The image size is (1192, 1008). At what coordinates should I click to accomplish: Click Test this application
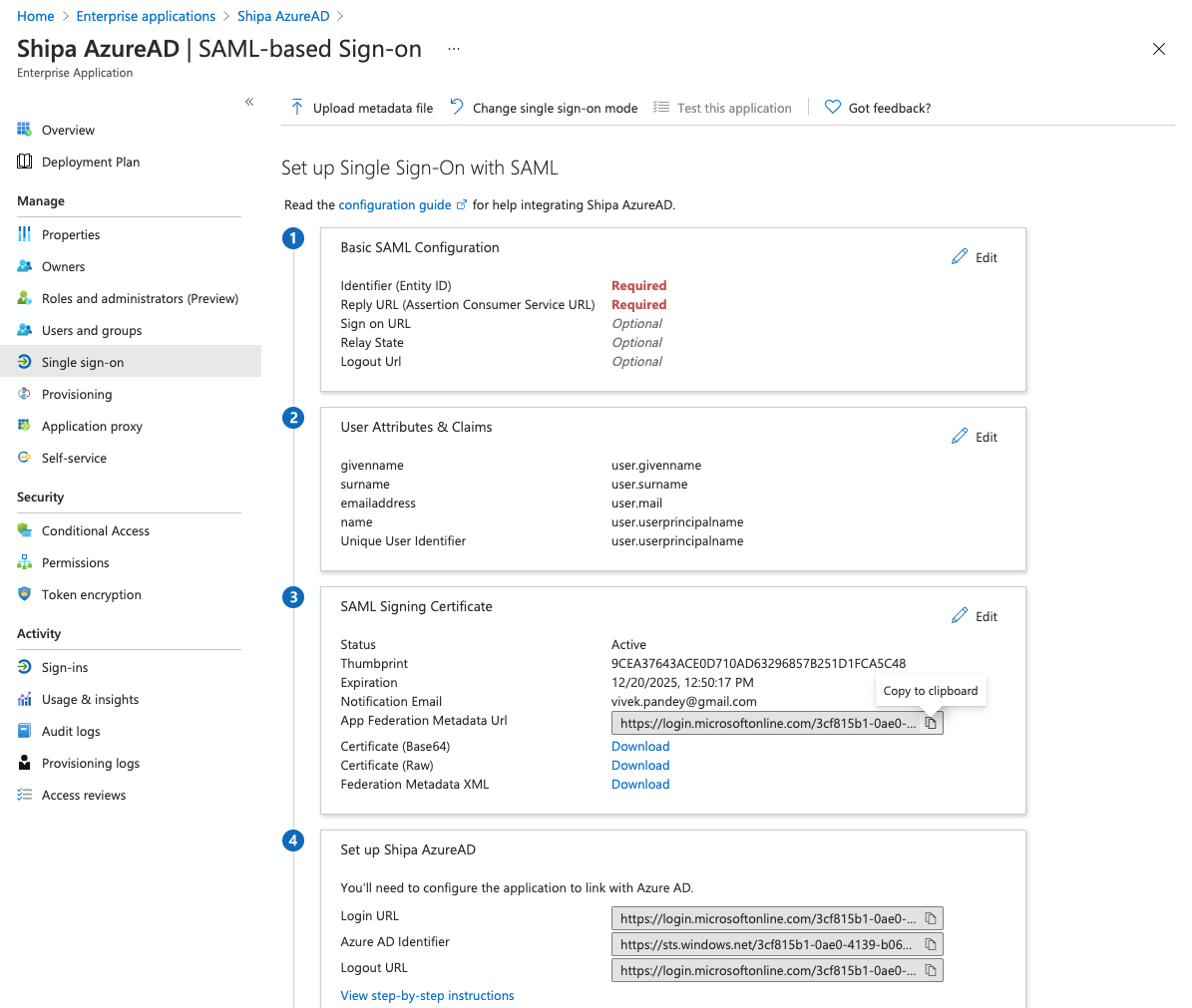click(x=722, y=108)
